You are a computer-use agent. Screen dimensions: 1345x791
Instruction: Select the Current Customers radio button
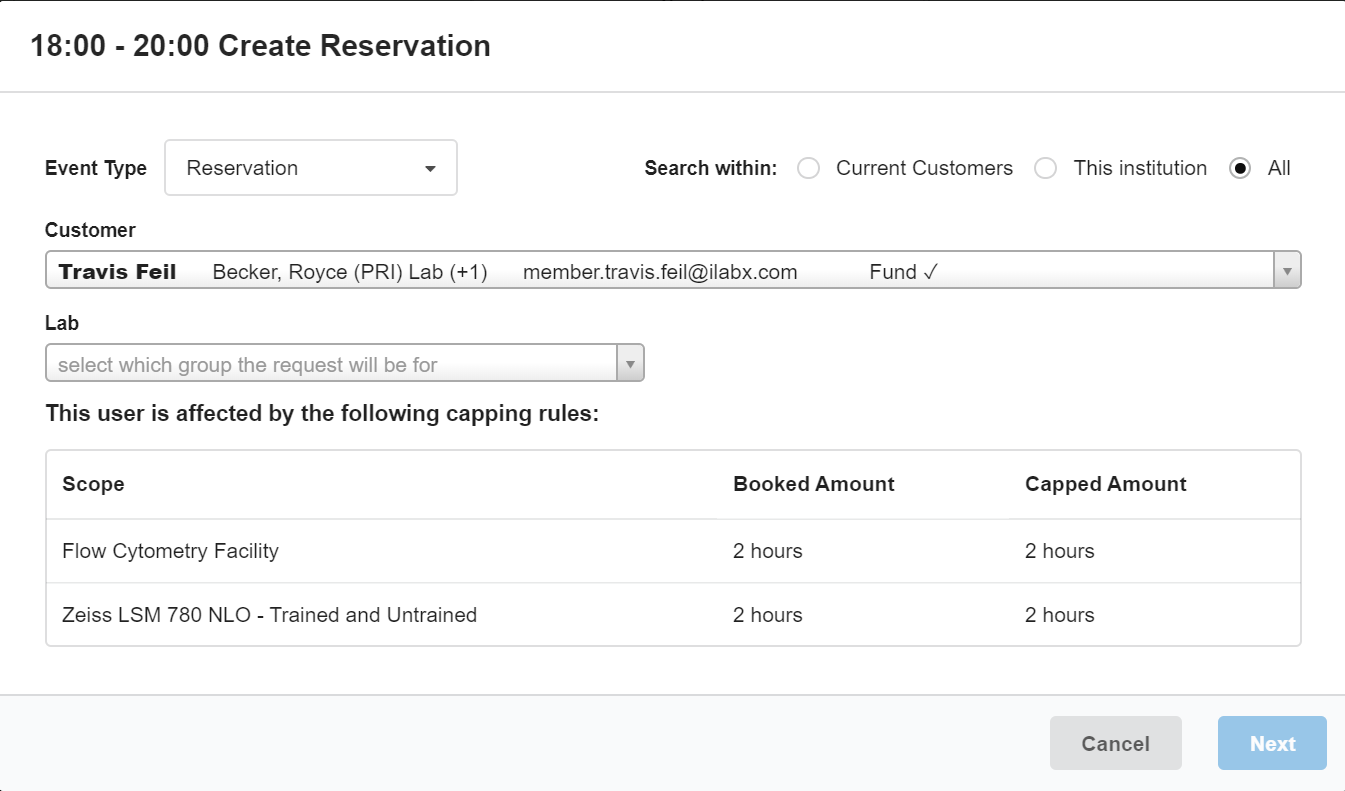click(809, 169)
